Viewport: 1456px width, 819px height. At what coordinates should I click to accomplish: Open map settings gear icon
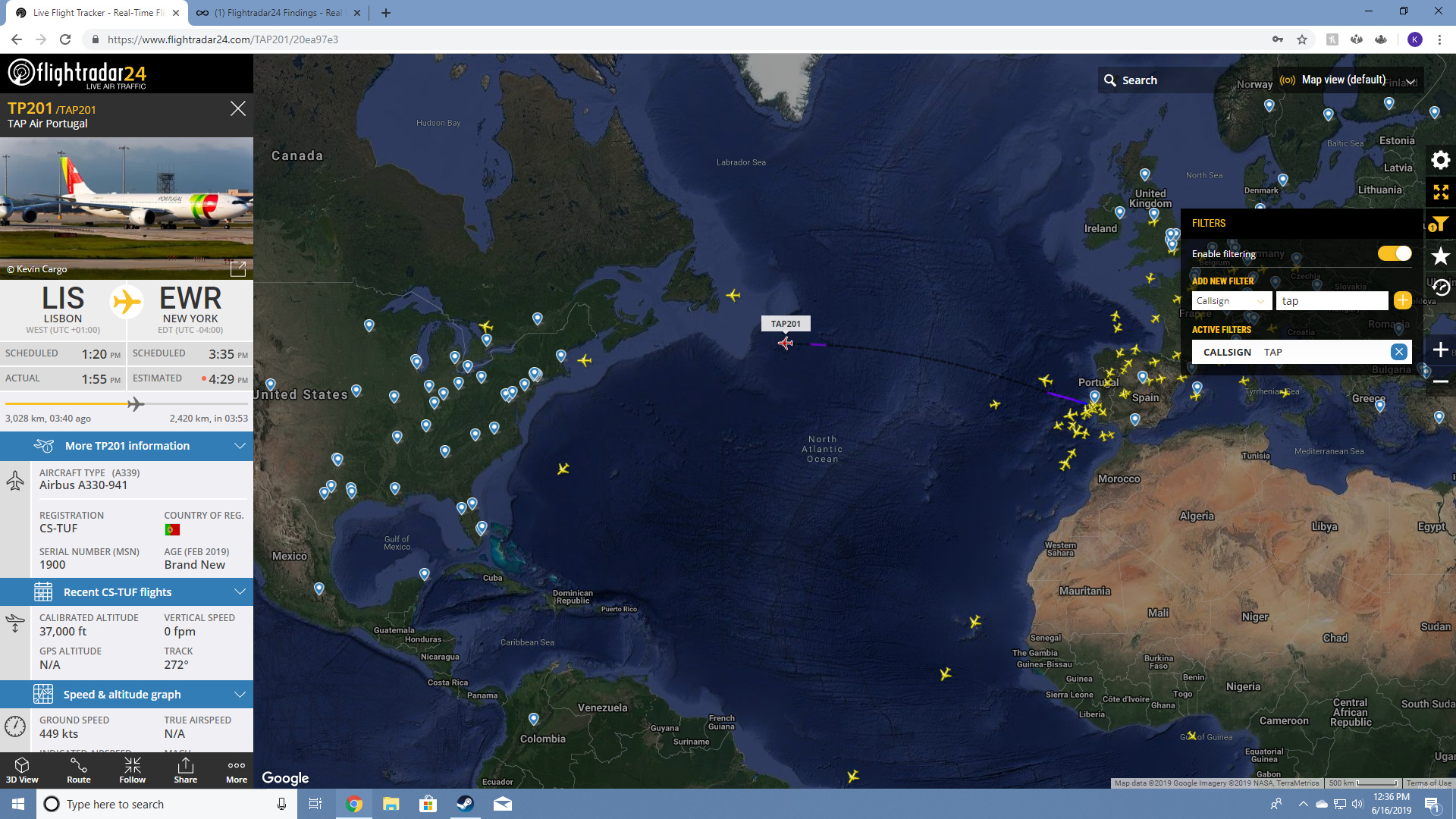(x=1440, y=160)
